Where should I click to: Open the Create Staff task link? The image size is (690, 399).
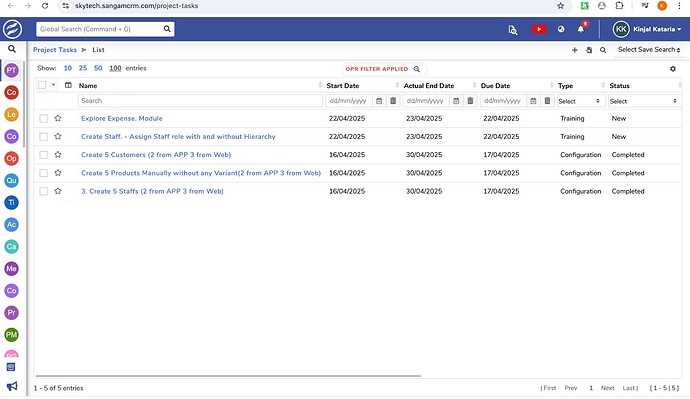pos(178,137)
